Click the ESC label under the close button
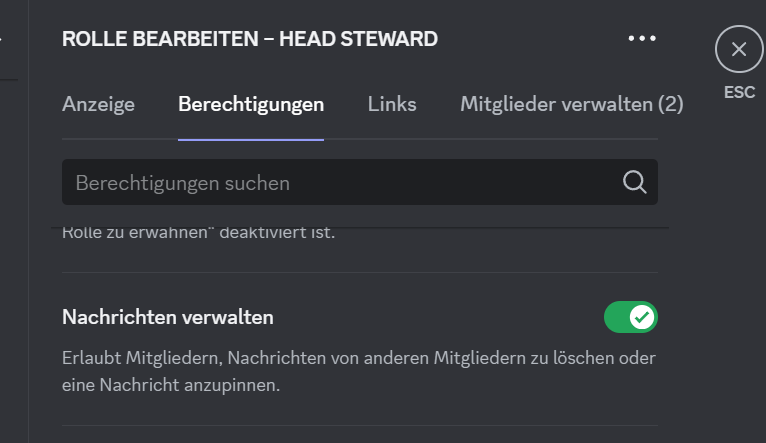The image size is (766, 443). (x=739, y=93)
